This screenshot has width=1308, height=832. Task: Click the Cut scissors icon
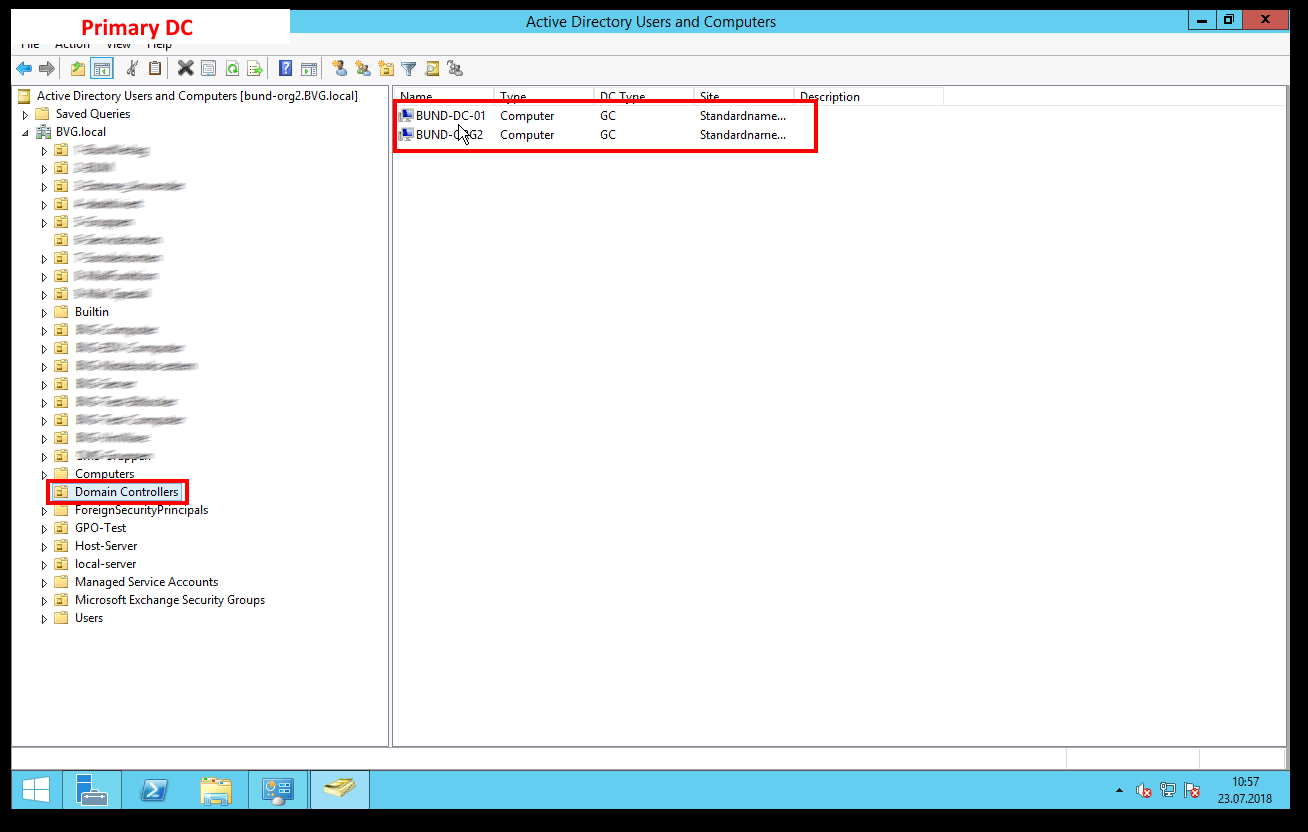pos(132,68)
